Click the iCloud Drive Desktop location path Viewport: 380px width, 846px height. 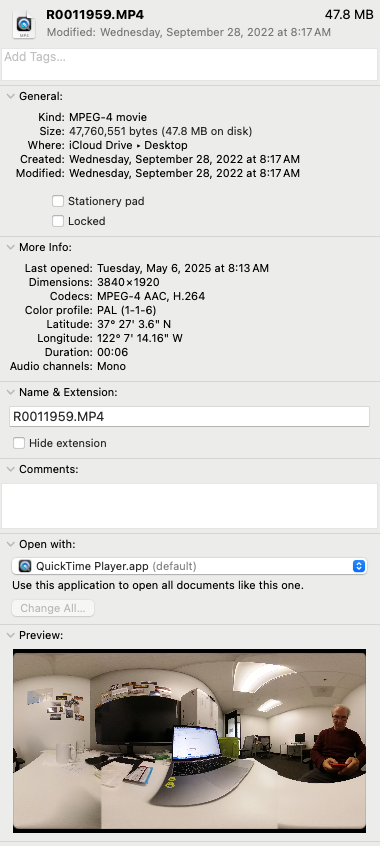128,145
